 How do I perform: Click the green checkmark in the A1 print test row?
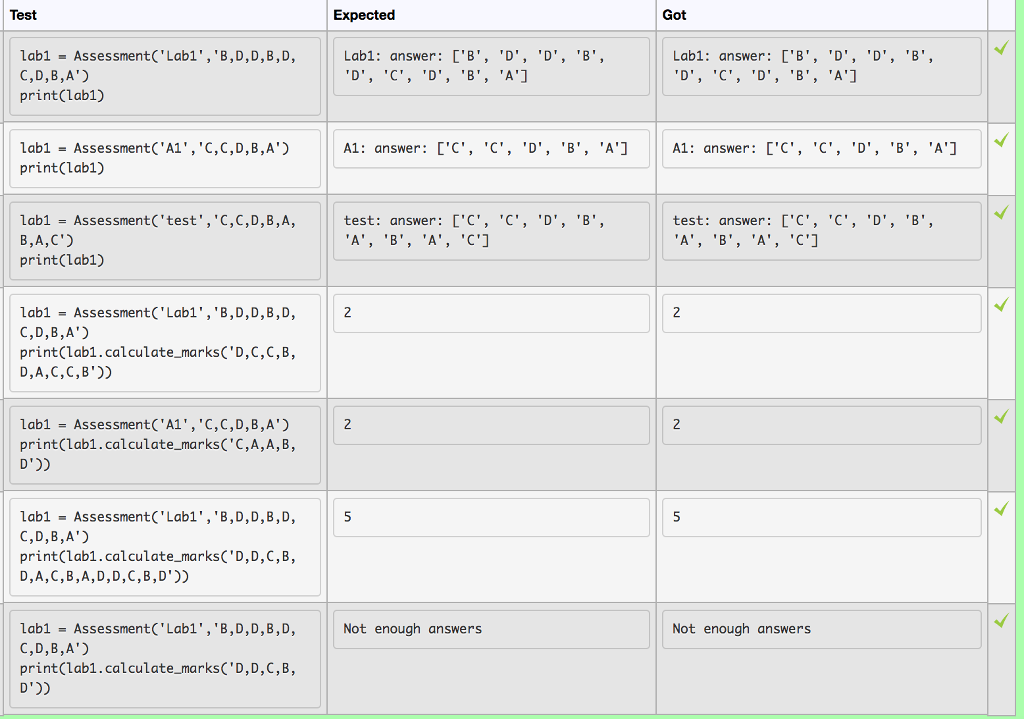click(x=1001, y=140)
